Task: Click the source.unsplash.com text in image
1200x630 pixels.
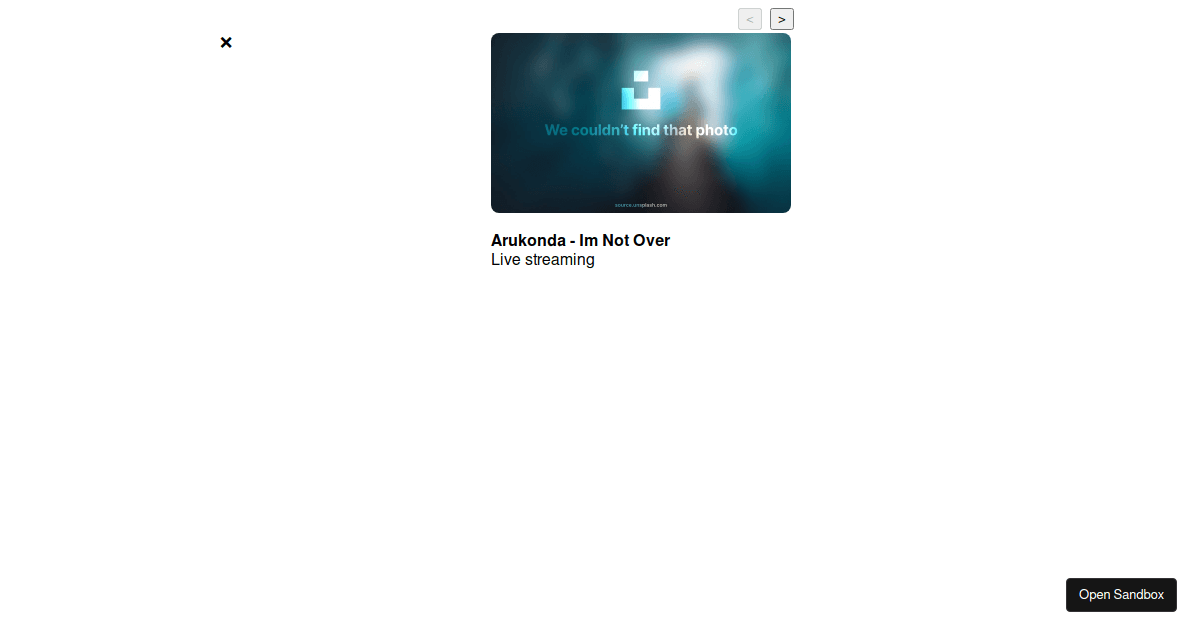Action: (641, 205)
